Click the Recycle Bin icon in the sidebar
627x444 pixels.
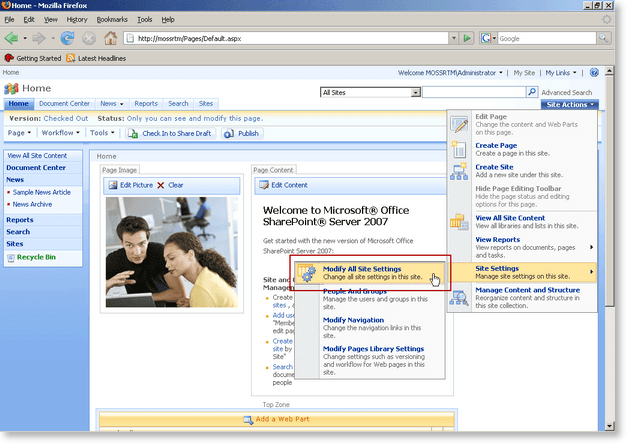point(11,258)
